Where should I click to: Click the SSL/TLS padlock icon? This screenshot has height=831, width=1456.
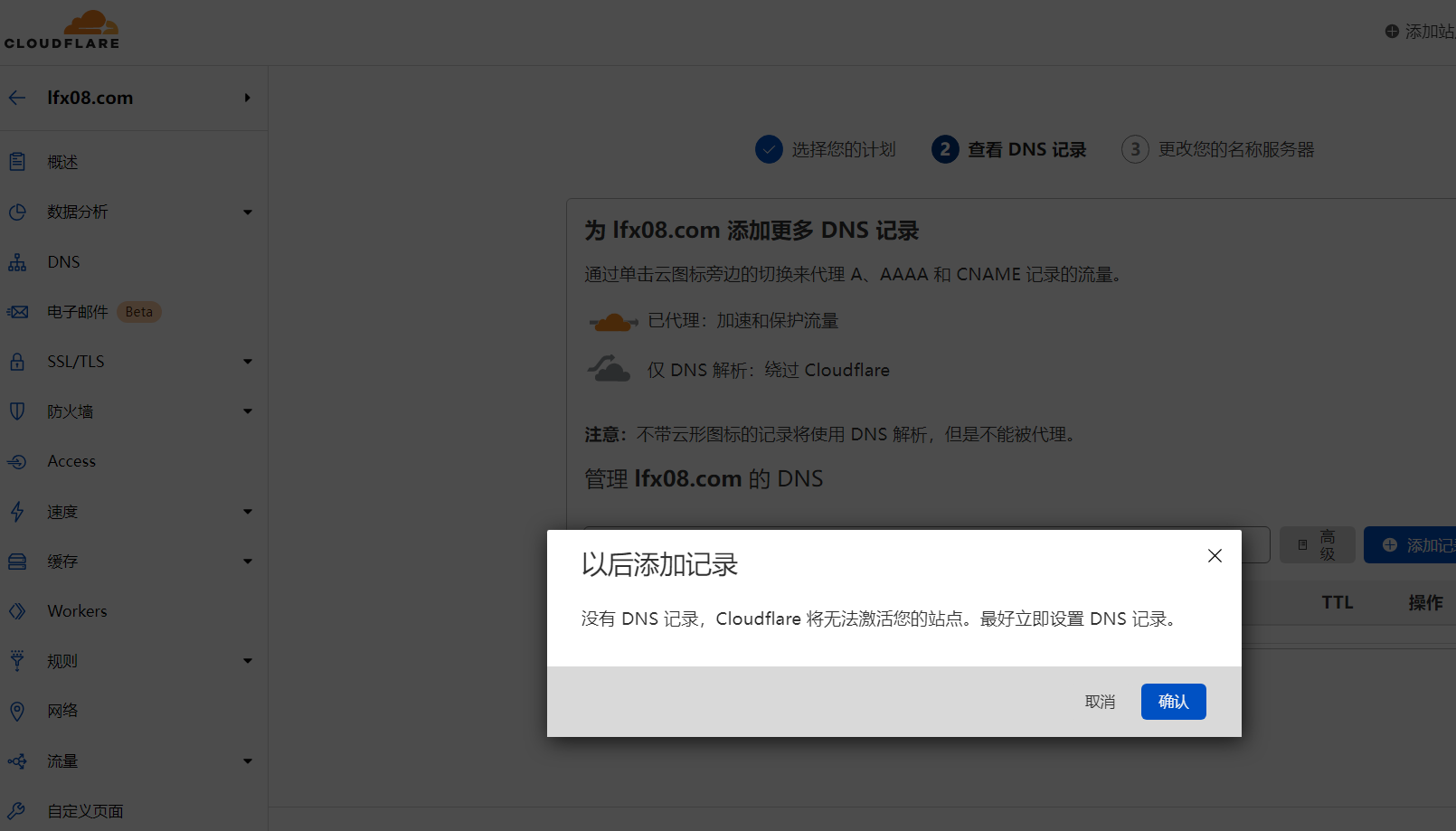[x=17, y=362]
